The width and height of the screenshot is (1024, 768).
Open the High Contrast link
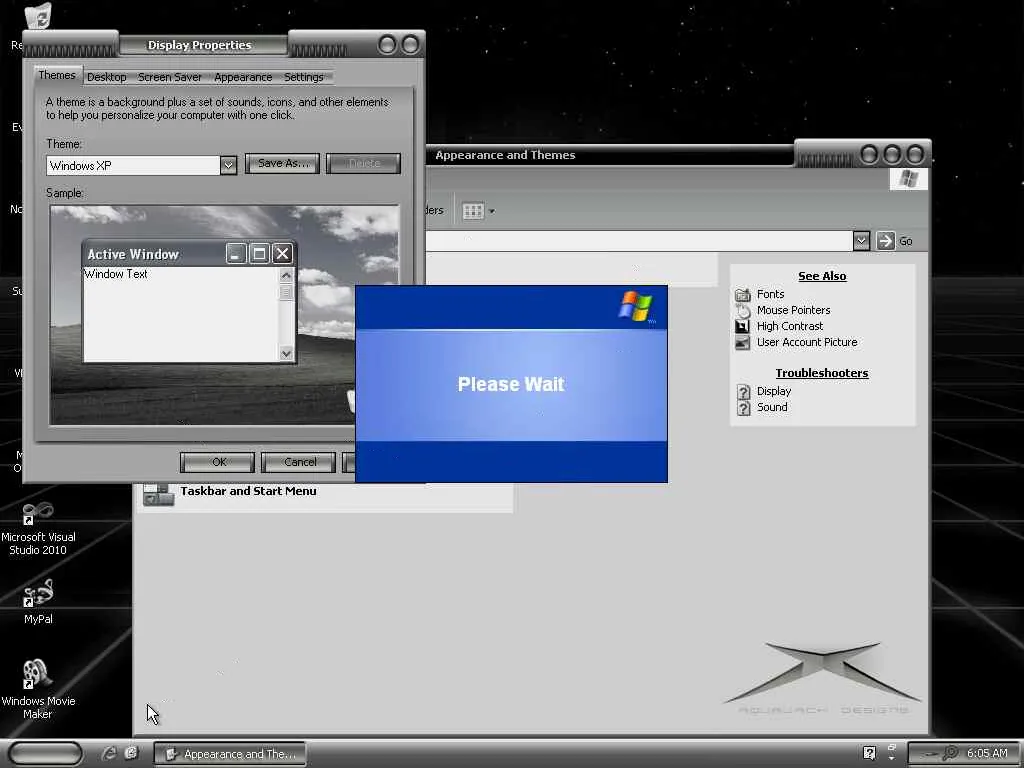click(x=790, y=326)
